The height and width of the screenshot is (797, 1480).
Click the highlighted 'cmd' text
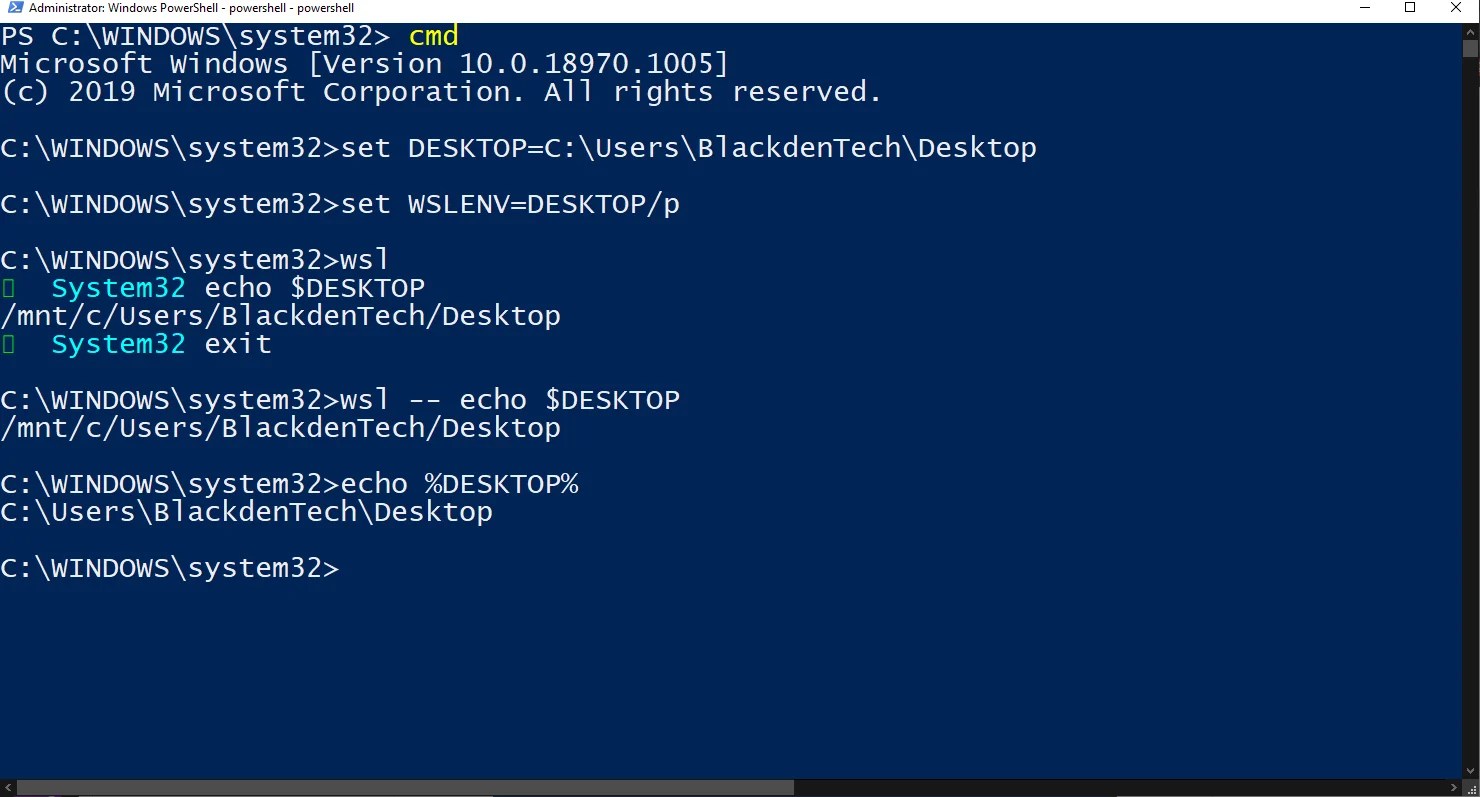pos(433,36)
